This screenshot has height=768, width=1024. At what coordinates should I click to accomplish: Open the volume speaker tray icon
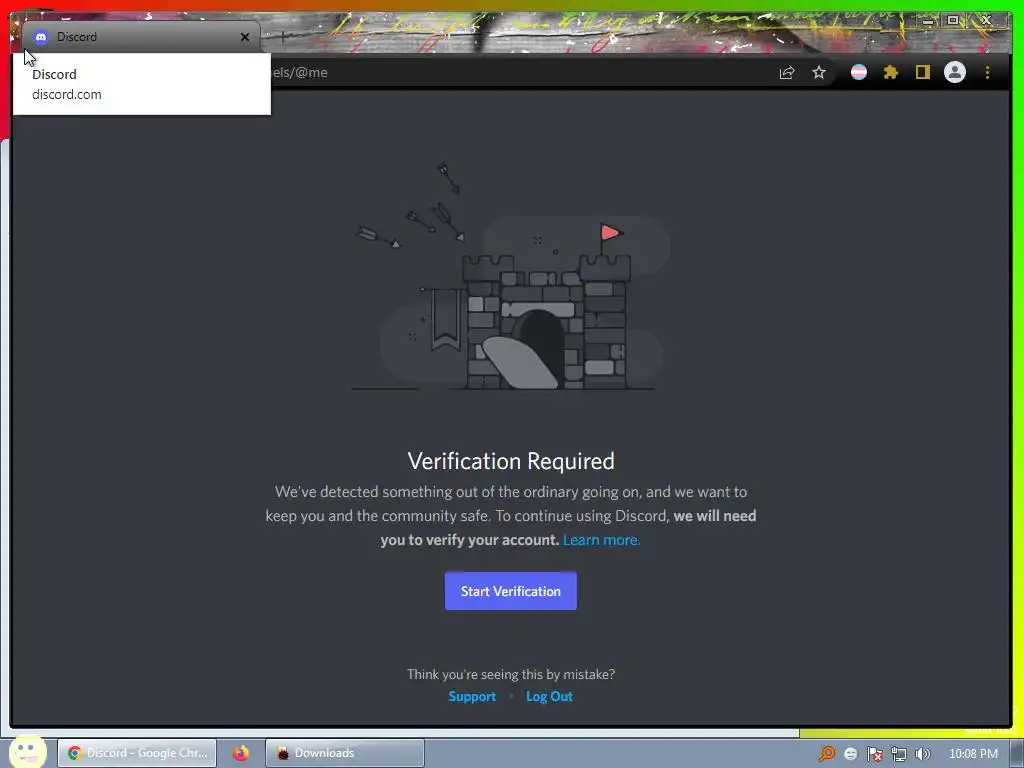(923, 754)
